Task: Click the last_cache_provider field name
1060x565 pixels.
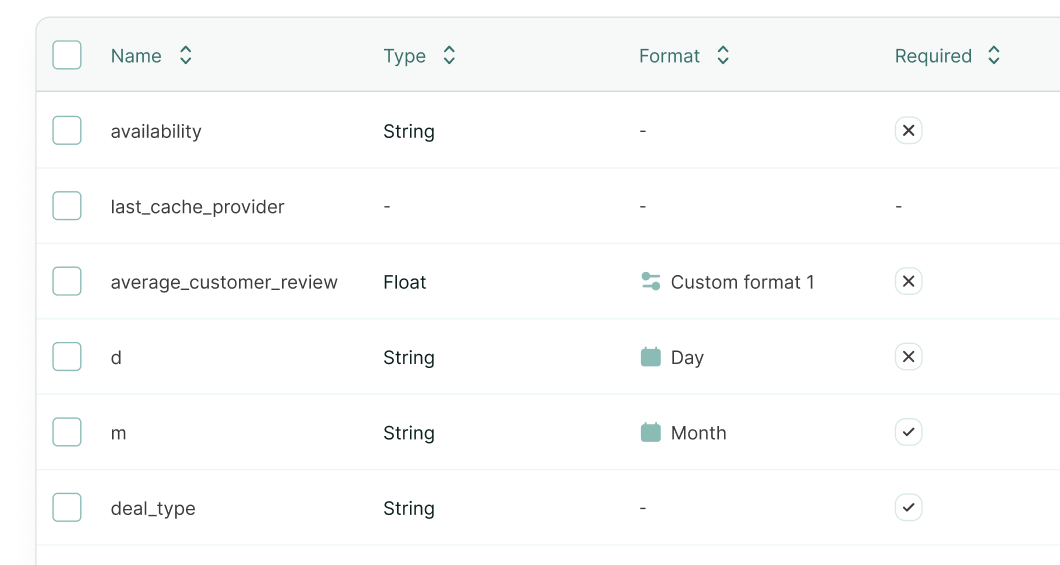Action: (x=197, y=207)
